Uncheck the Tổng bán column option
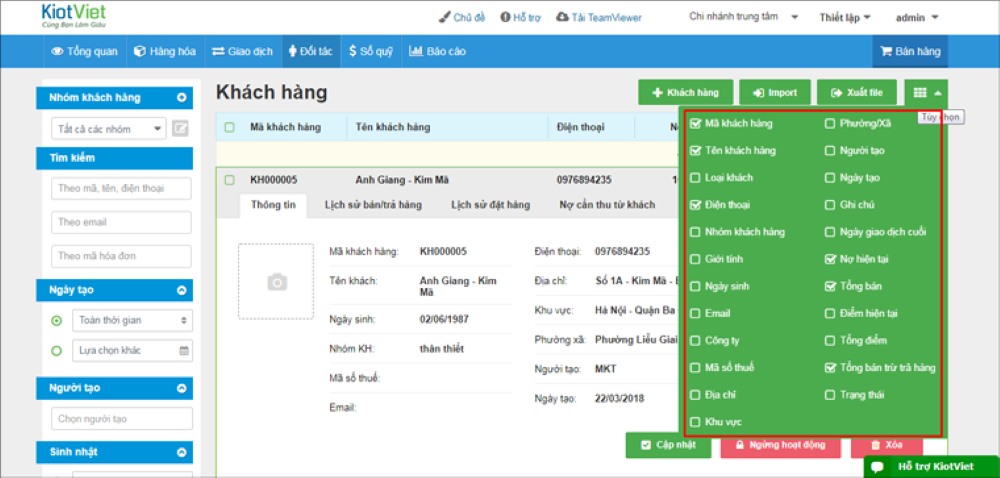This screenshot has height=478, width=1000. click(x=830, y=286)
